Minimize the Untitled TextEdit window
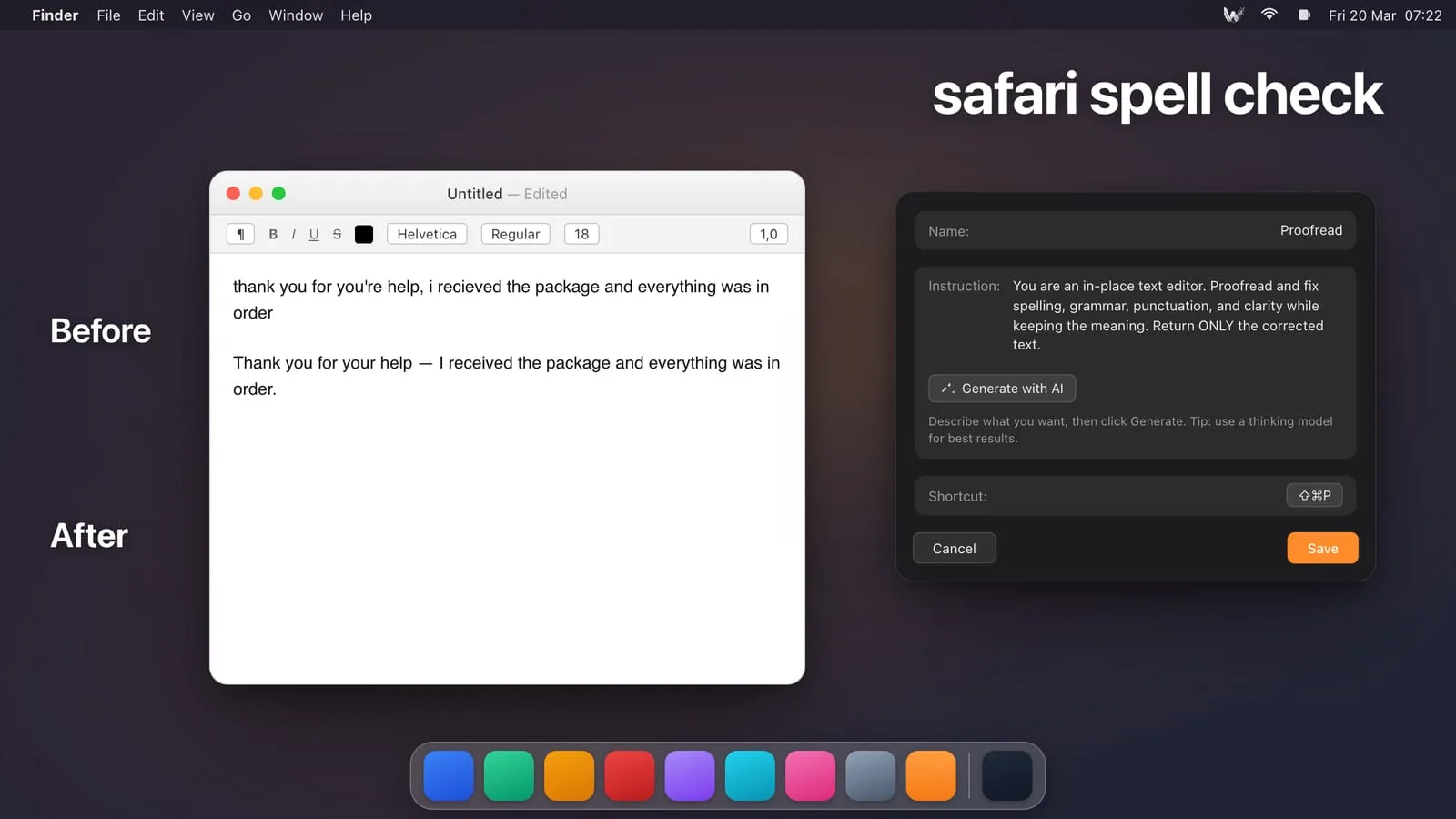Image resolution: width=1456 pixels, height=819 pixels. pyautogui.click(x=256, y=193)
